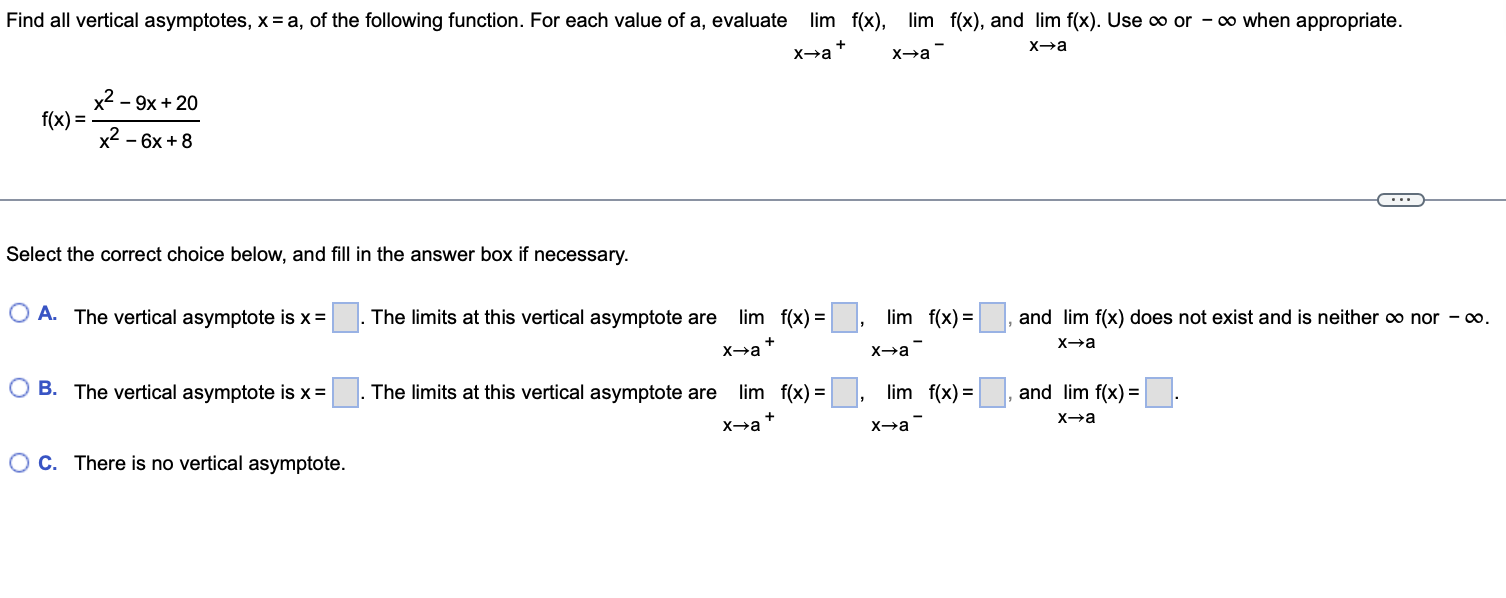The width and height of the screenshot is (1506, 598).
Task: Select radio button for choice A
Action: pyautogui.click(x=19, y=316)
